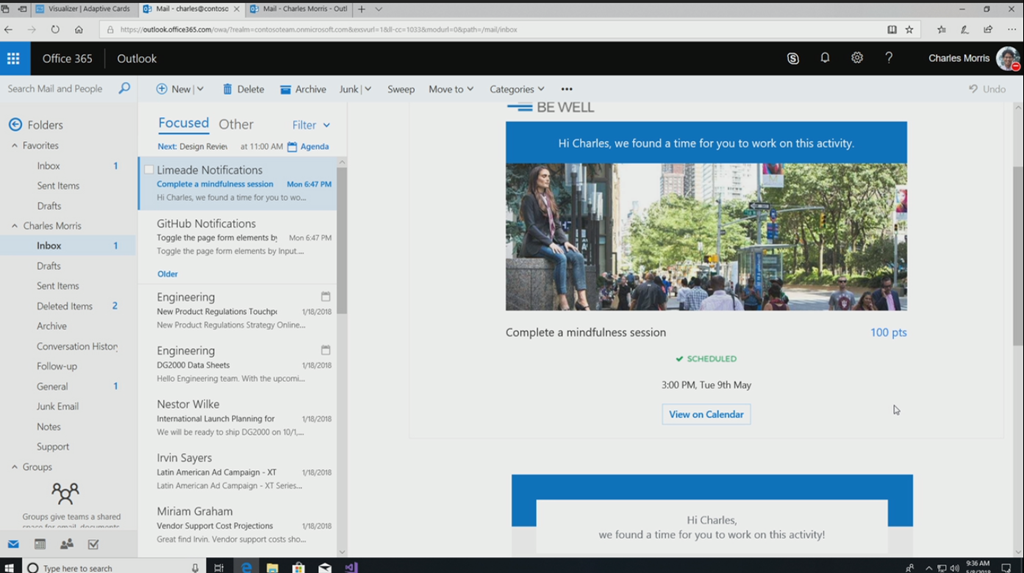Open People via bottom navigation icon
The height and width of the screenshot is (573, 1024).
click(67, 544)
